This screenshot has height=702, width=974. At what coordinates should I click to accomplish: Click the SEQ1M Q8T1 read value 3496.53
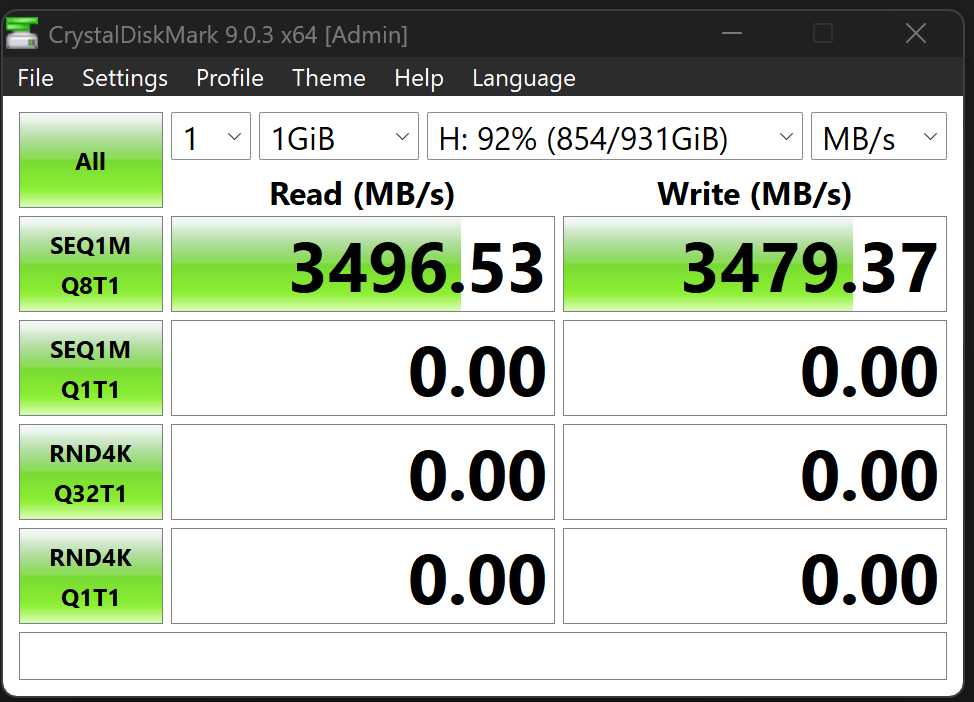tap(363, 264)
